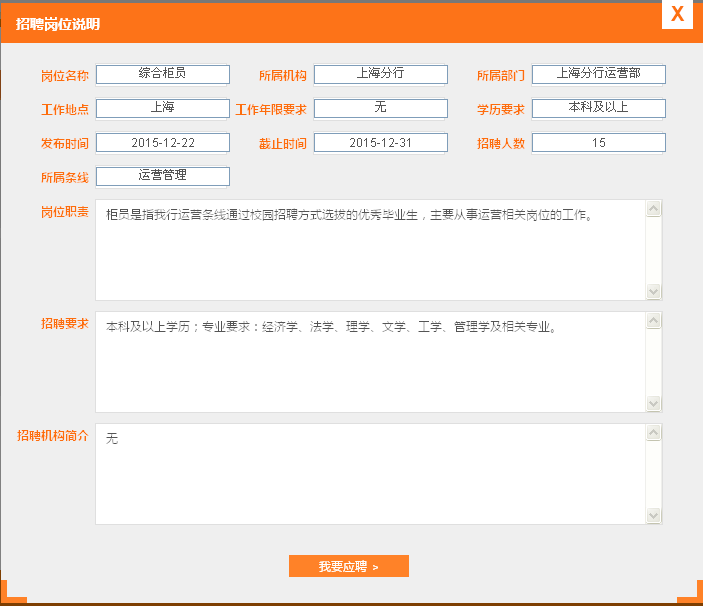
Task: Click the 岗位名称 field showing 综合柜员
Action: [x=163, y=74]
